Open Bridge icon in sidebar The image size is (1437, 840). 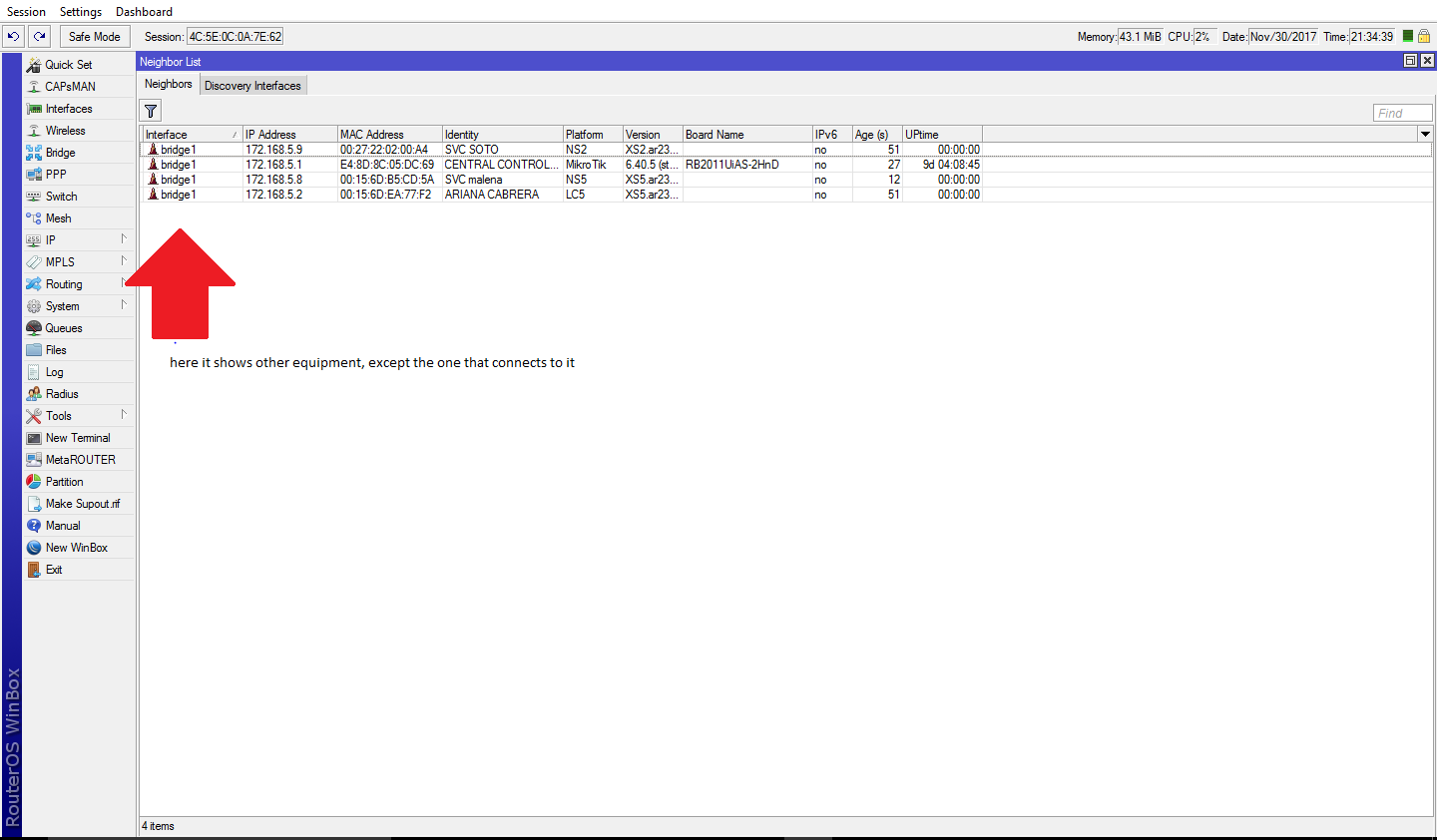[34, 153]
